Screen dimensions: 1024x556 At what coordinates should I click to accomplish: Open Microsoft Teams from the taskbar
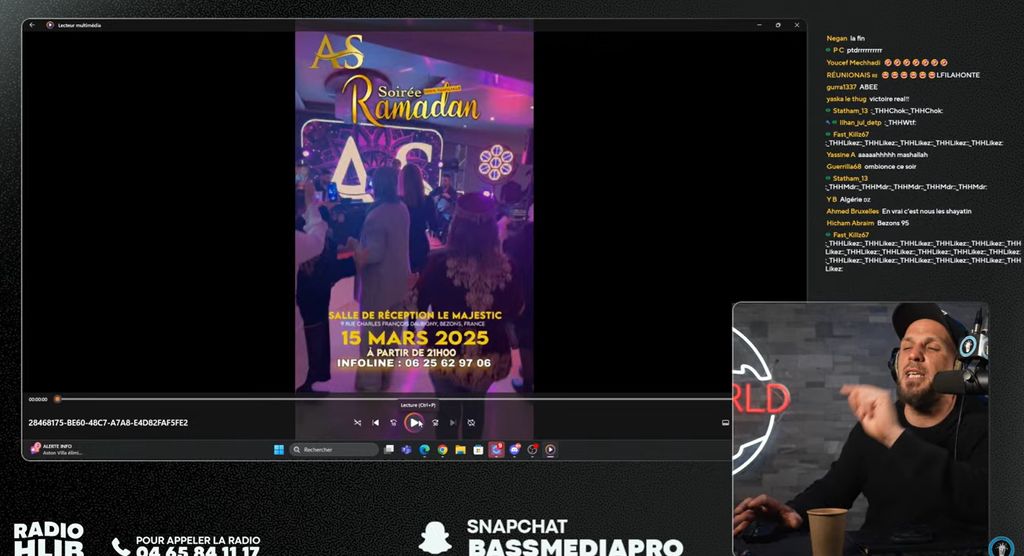(x=406, y=450)
